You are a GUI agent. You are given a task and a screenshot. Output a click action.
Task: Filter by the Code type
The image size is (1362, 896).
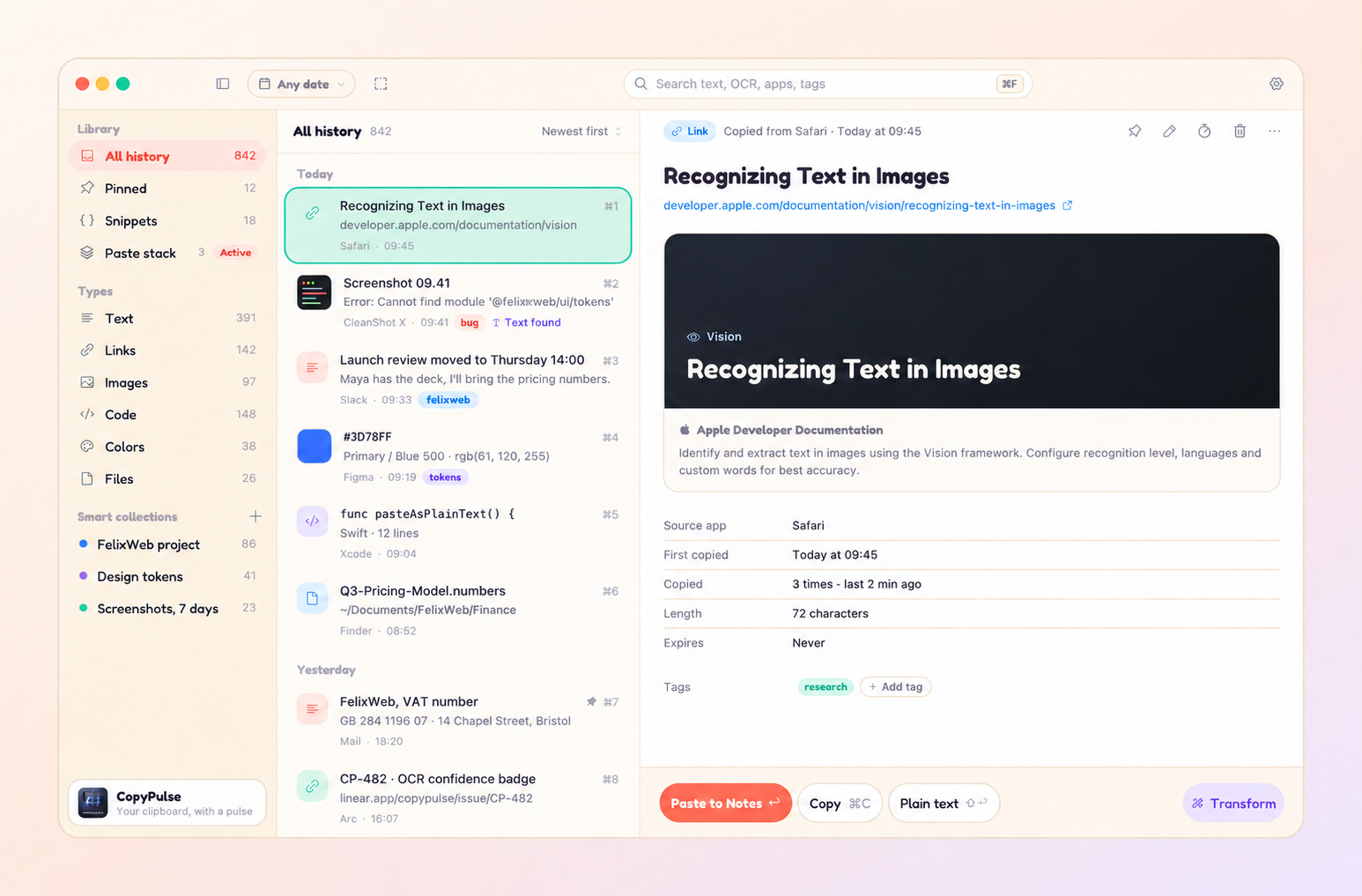coord(167,415)
